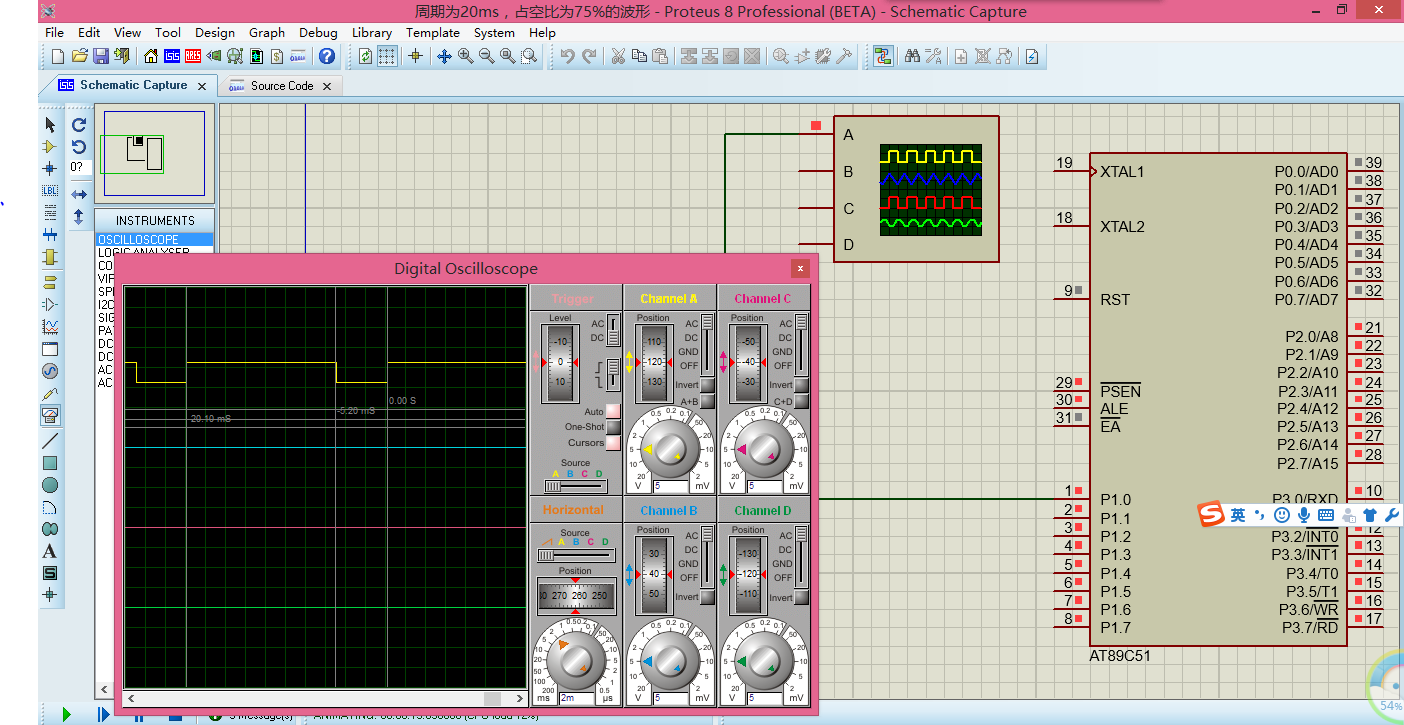Switch to the Source Code tab
The height and width of the screenshot is (725, 1404).
(282, 86)
